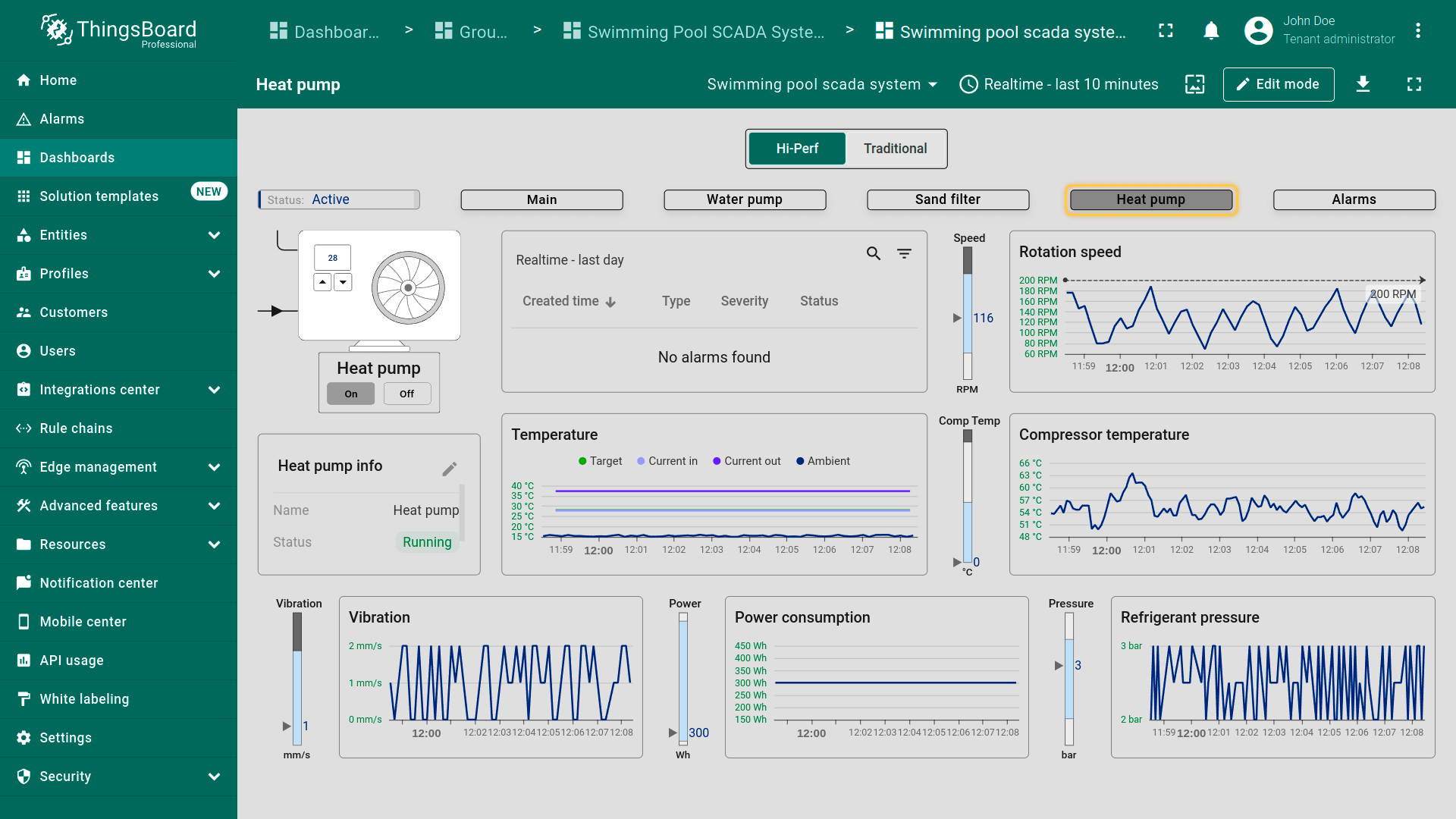
Task: Open the alarms filter icon
Action: coord(904,254)
